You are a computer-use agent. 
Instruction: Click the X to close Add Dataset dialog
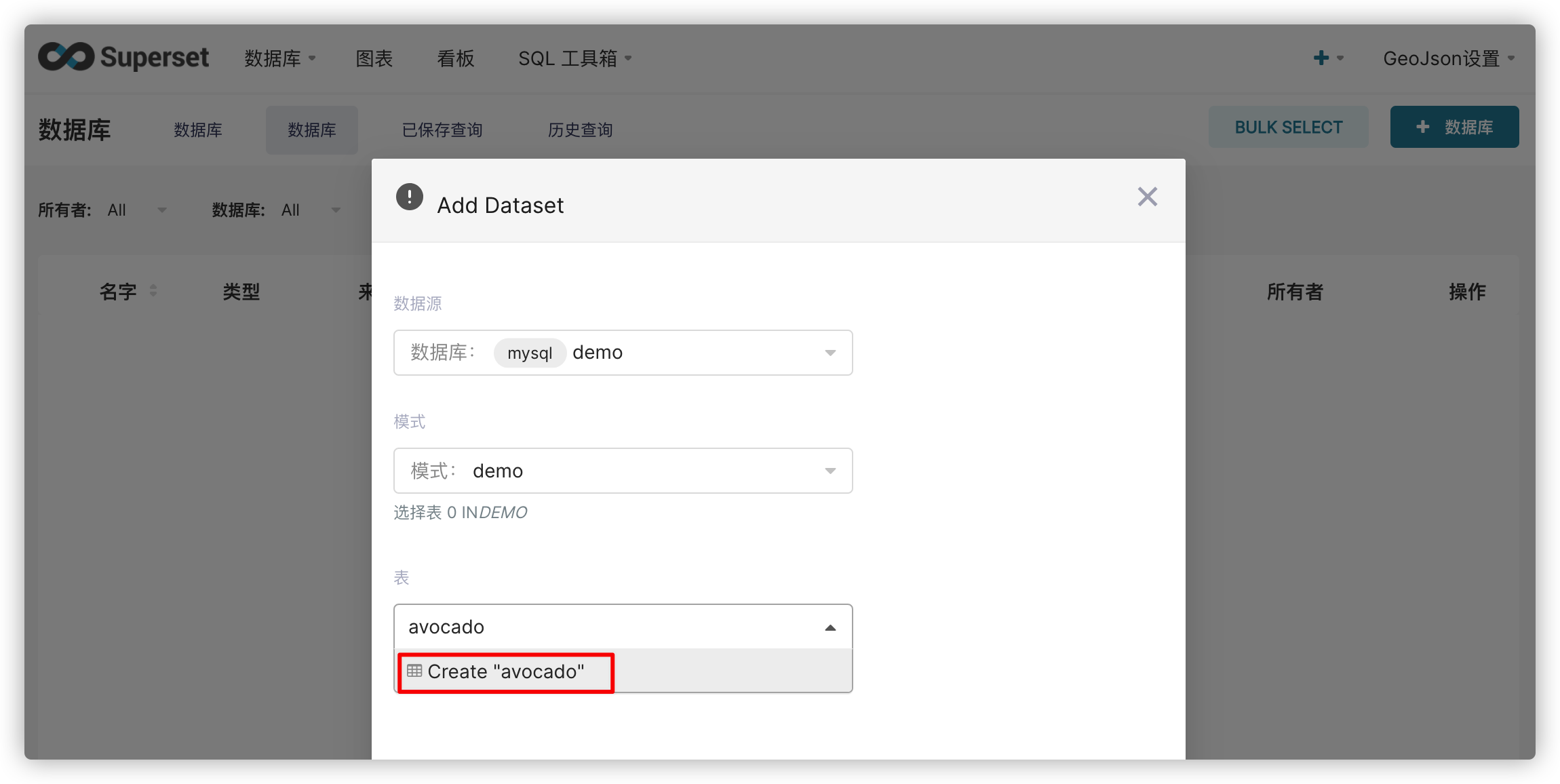pos(1146,197)
